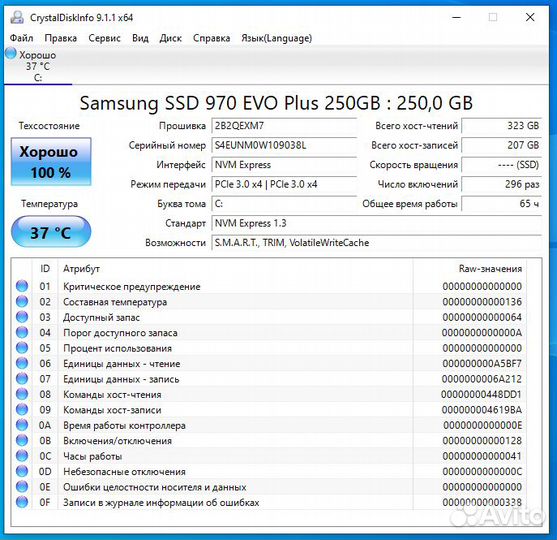This screenshot has width=557, height=540.
Task: Select the disk C: tab showing Хорошо 37 °C
Action: tap(38, 65)
